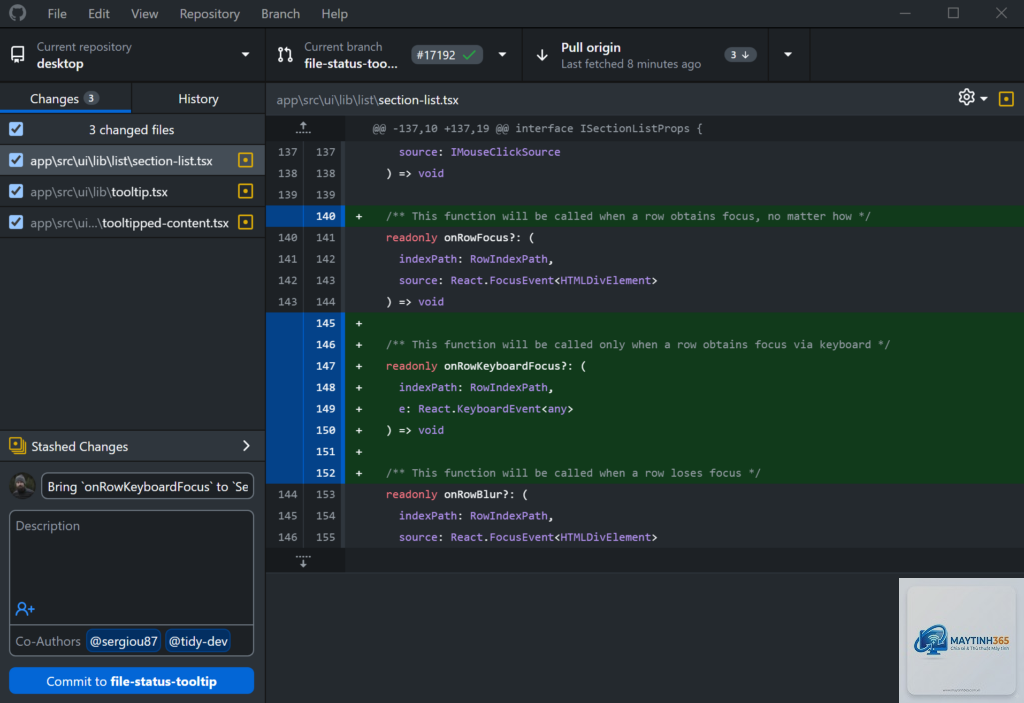Click the Description text area
Image resolution: width=1024 pixels, height=703 pixels.
click(x=131, y=567)
